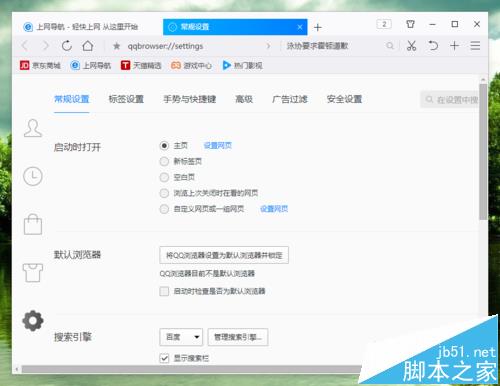Restore closed tab with undo icon
Screen dimensions: 500x386
coord(433,45)
